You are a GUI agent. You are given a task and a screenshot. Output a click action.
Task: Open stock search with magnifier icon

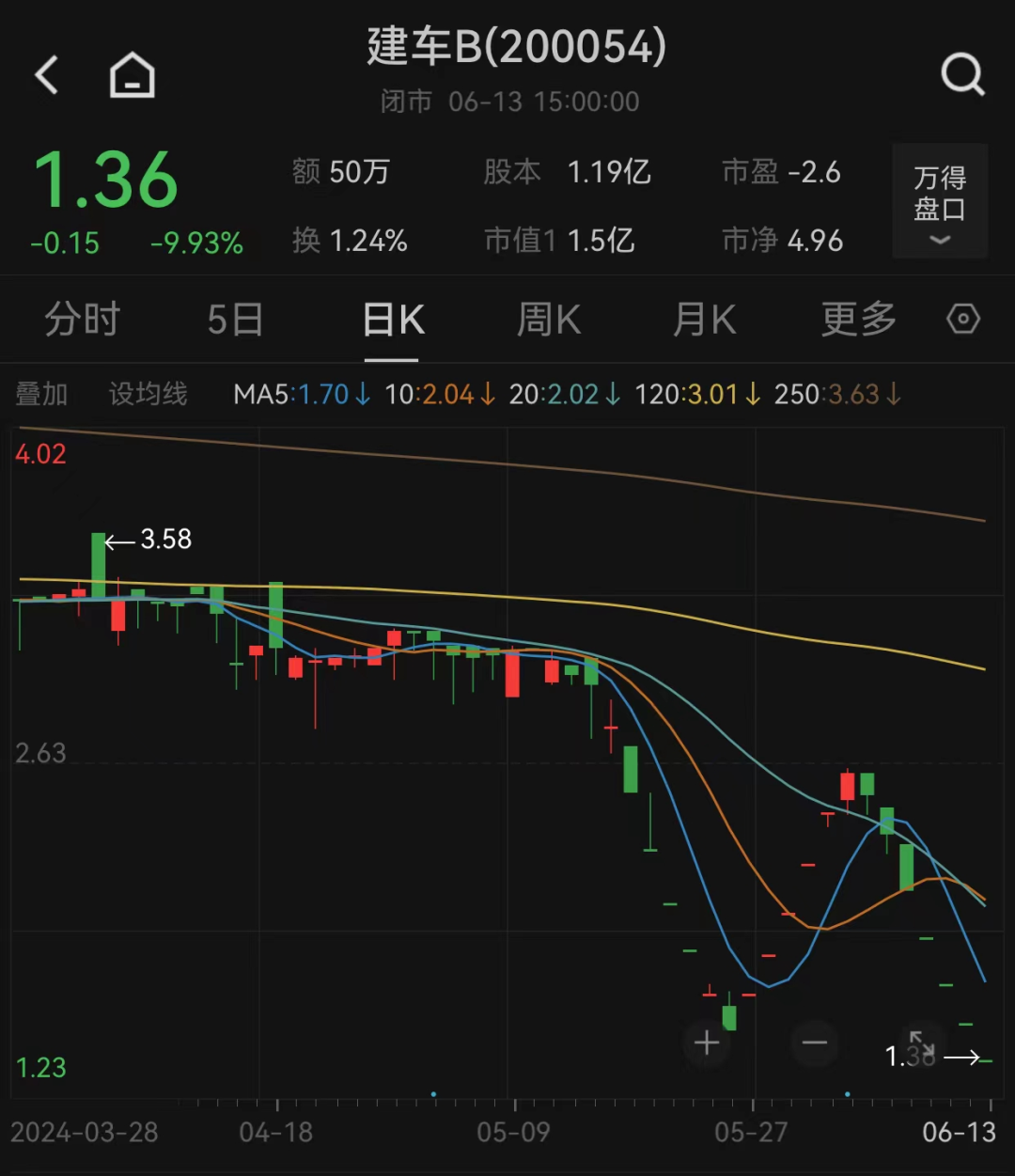click(963, 74)
